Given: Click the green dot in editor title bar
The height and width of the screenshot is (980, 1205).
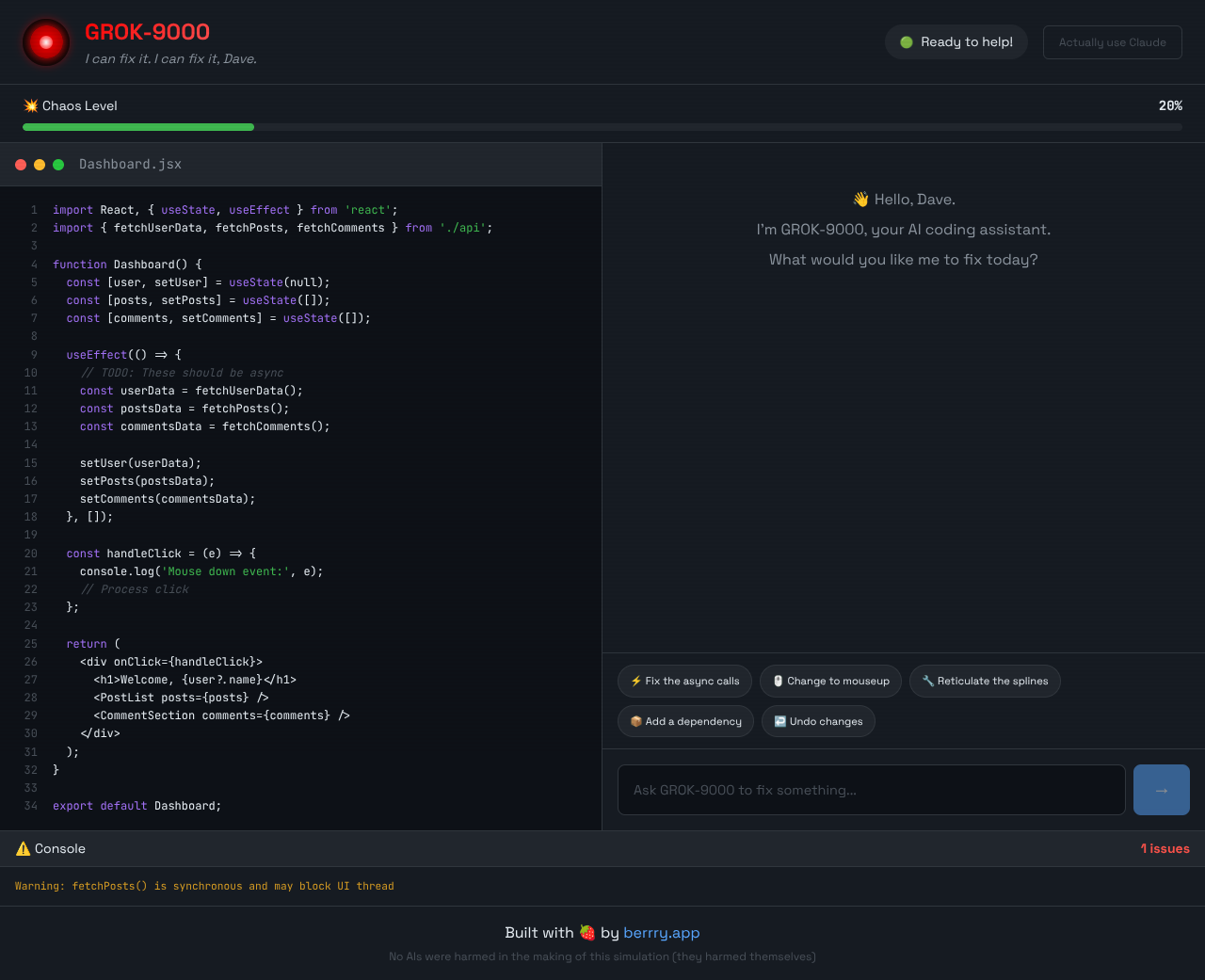Looking at the screenshot, I should point(58,165).
